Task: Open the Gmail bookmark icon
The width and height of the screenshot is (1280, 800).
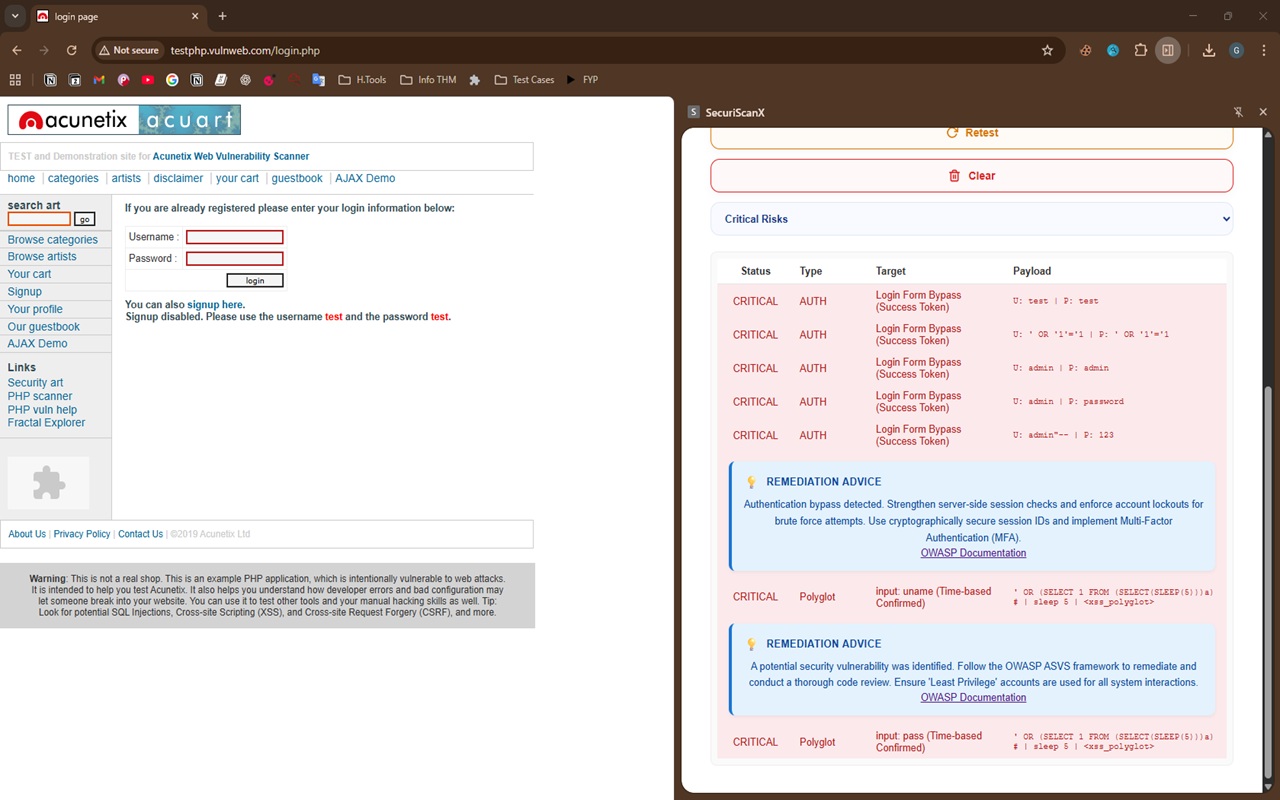Action: pos(99,80)
